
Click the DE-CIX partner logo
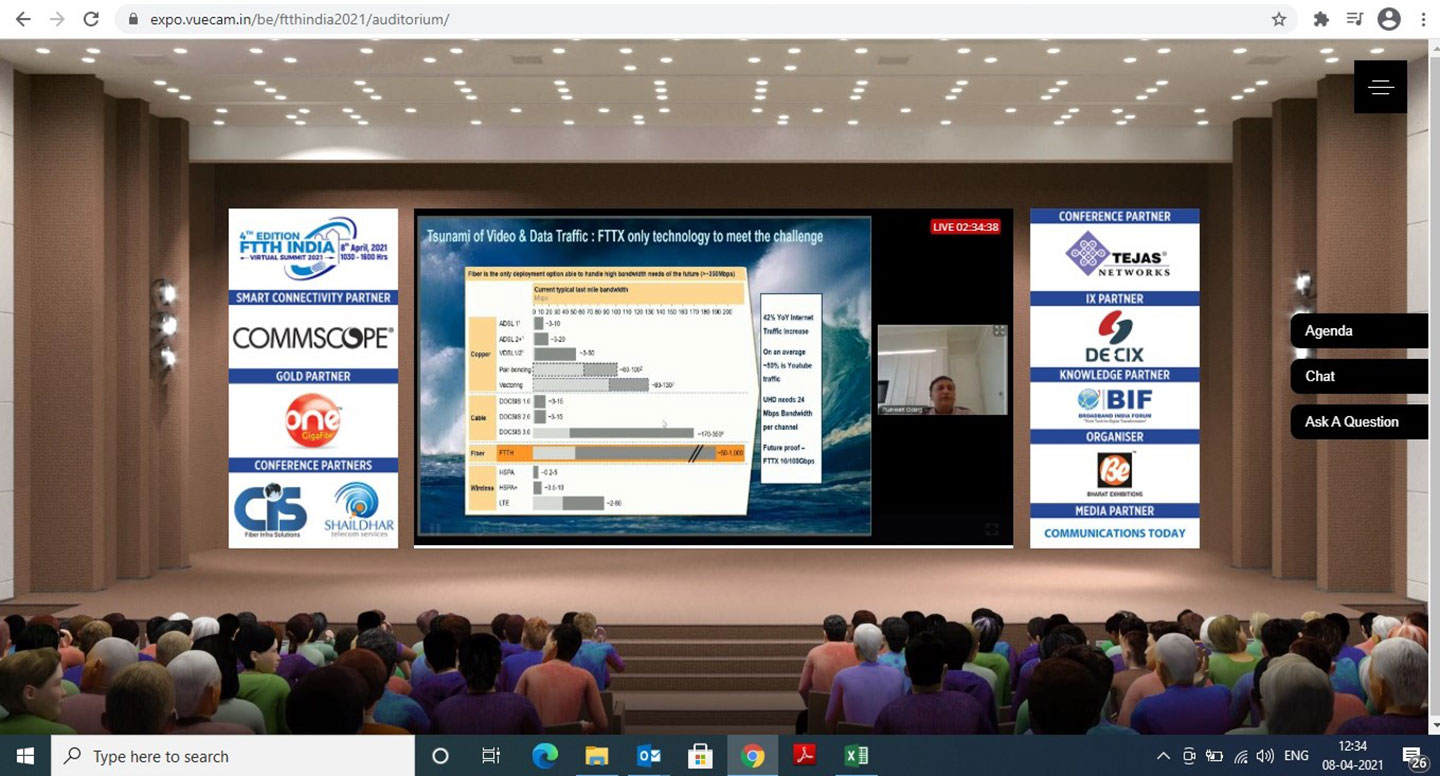[1114, 336]
